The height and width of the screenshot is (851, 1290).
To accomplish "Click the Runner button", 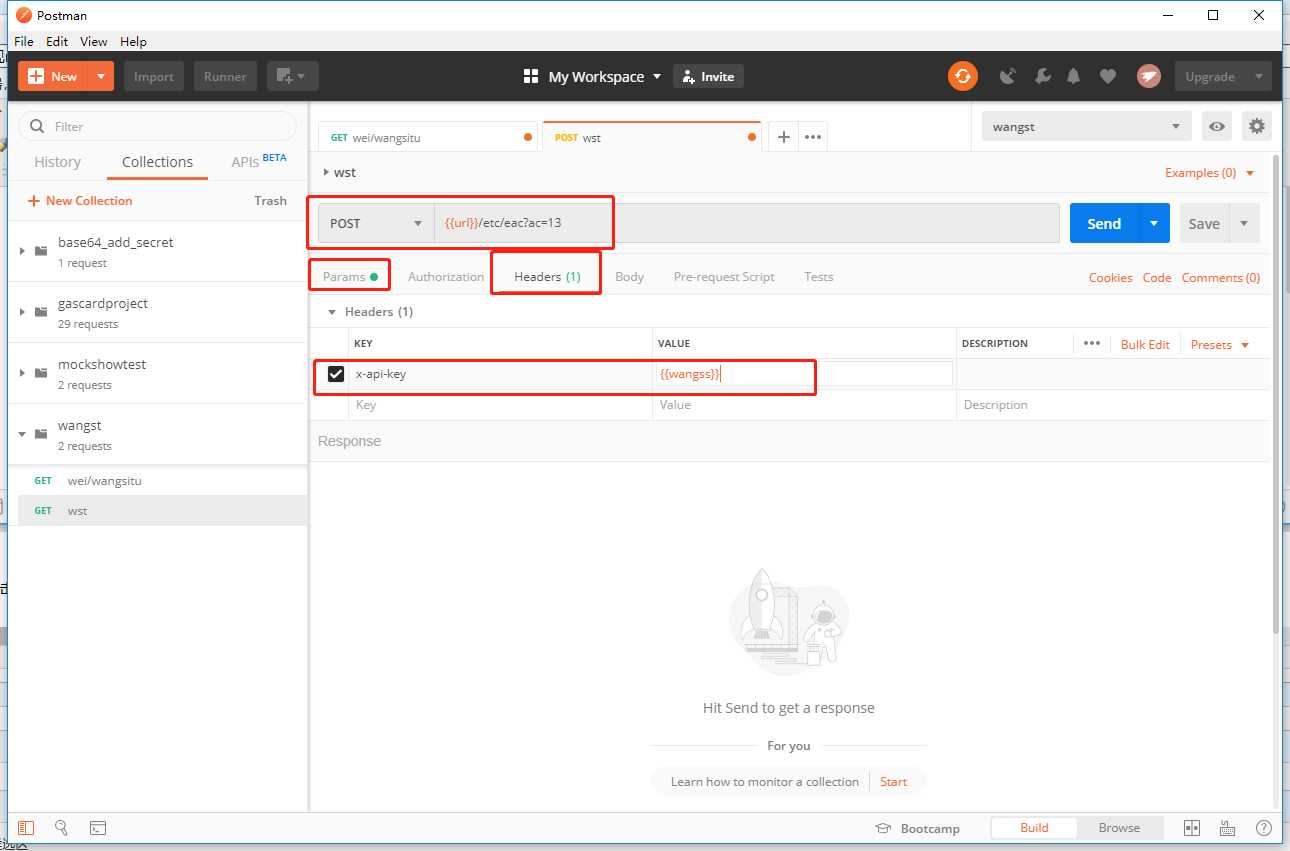I will coord(225,76).
